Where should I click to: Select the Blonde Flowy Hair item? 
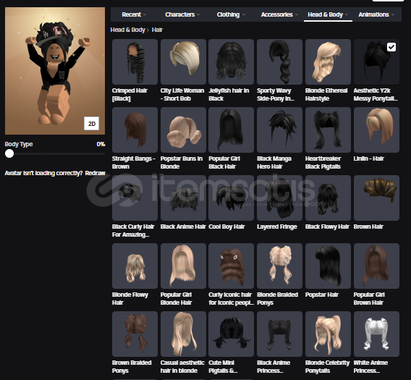[135, 266]
